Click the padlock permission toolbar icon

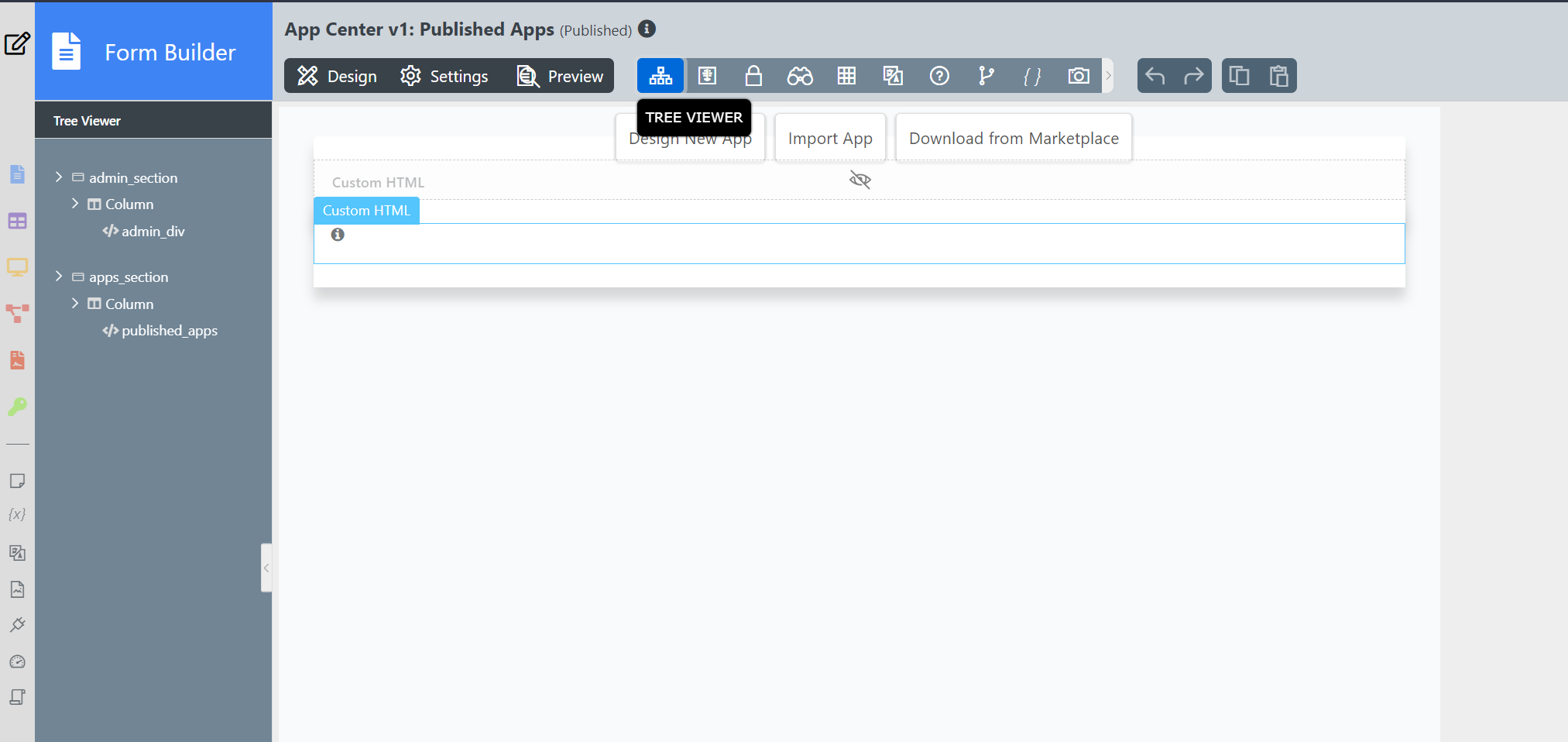coord(753,76)
